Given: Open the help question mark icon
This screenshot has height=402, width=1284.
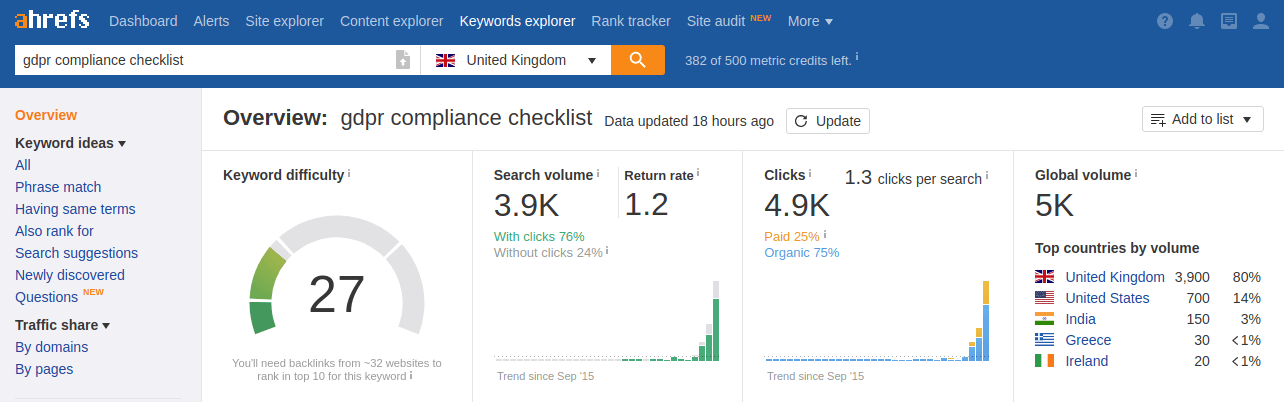Looking at the screenshot, I should coord(1165,21).
